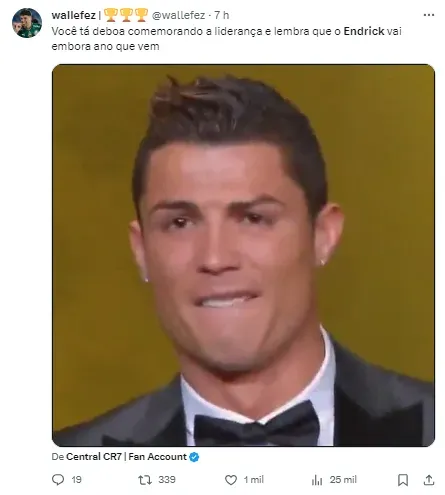The image size is (445, 495).
Task: Click the repost arrows icon
Action: pyautogui.click(x=145, y=480)
